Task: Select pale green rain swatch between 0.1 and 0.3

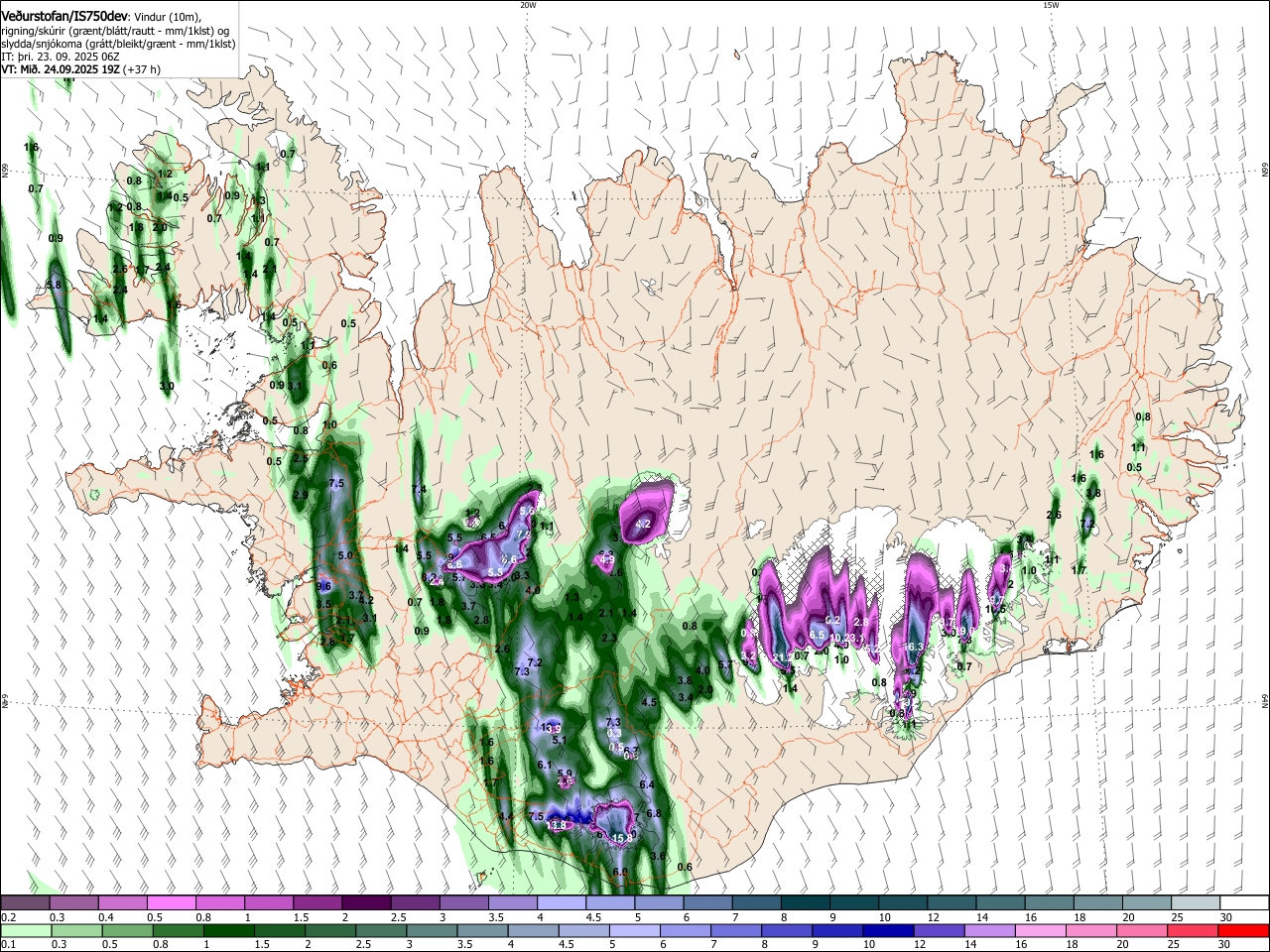Action: point(26,930)
